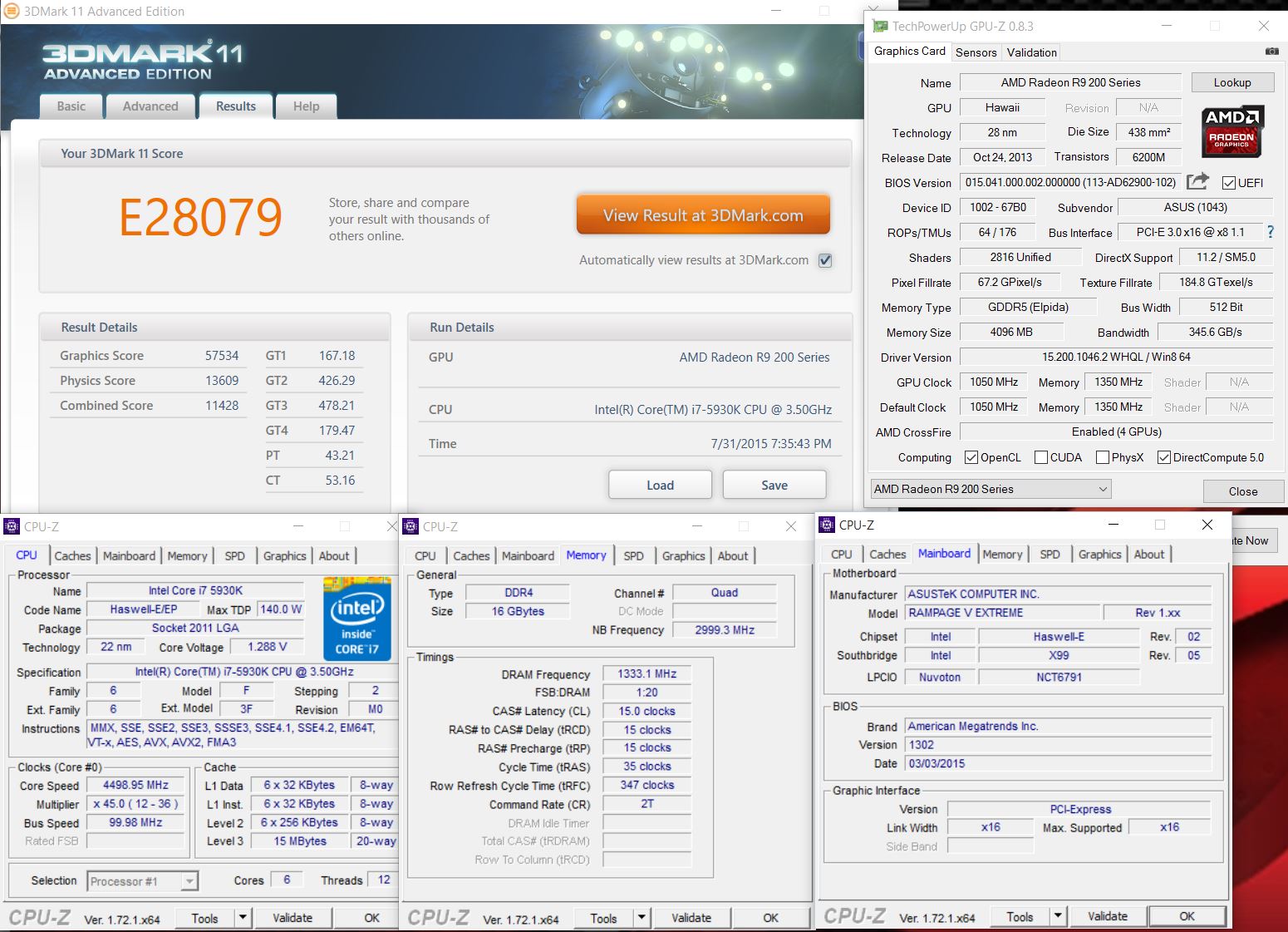
Task: Open About tab in CPU-Z CPU window
Action: pyautogui.click(x=334, y=556)
